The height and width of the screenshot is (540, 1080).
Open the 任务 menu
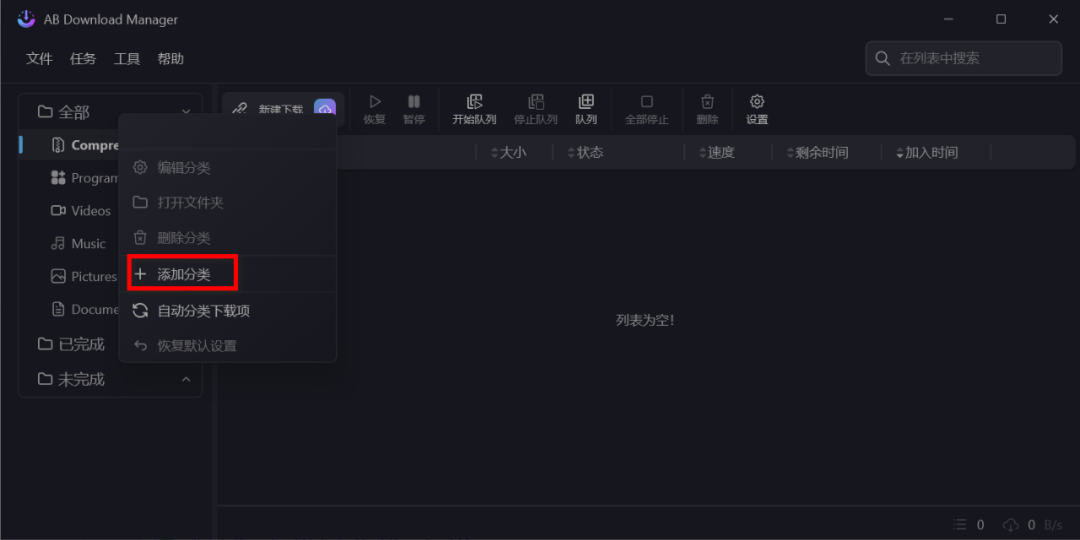click(83, 59)
